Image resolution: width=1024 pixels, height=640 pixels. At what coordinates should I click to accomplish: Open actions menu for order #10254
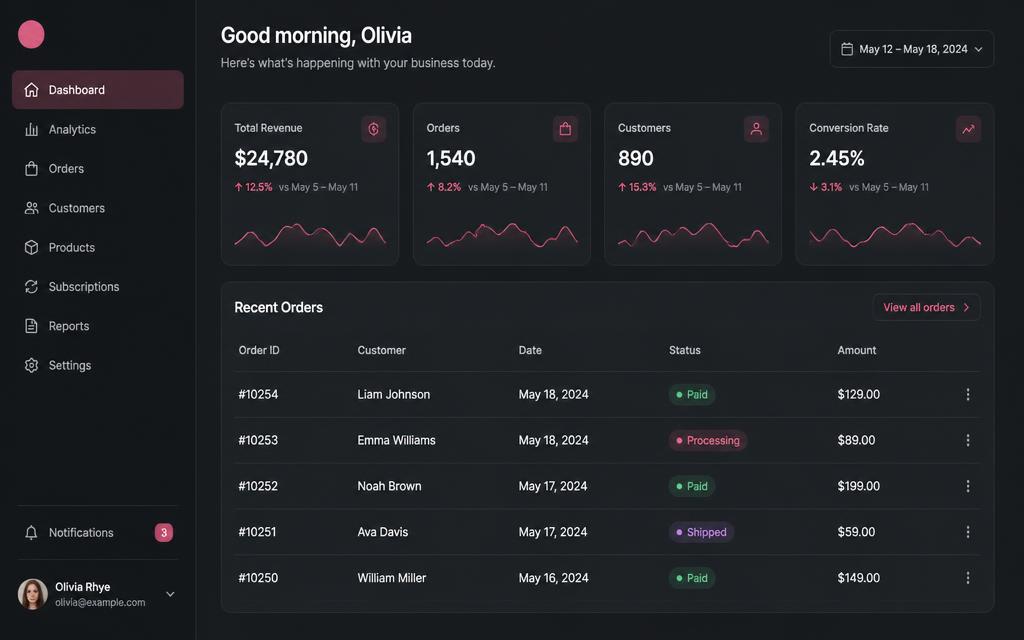[968, 394]
